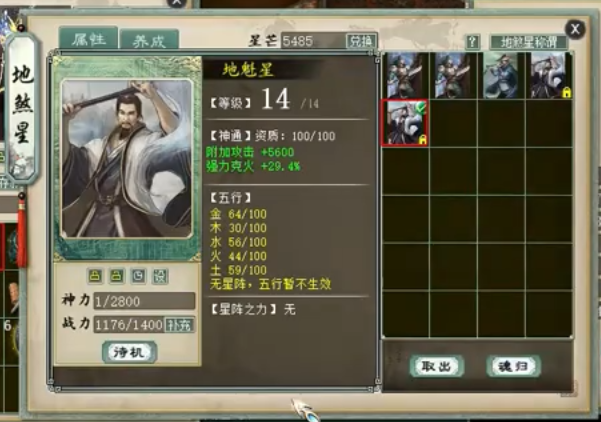Select the locked general in top row

pos(549,76)
